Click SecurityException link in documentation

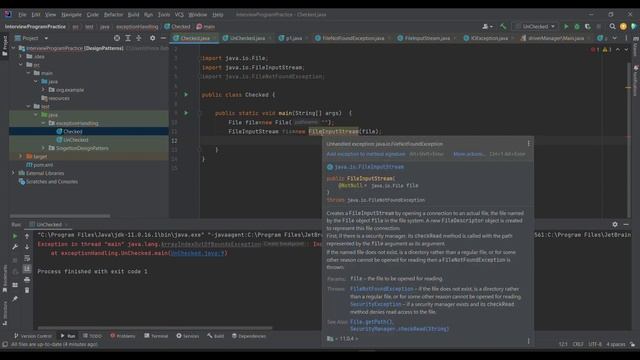click(376, 304)
